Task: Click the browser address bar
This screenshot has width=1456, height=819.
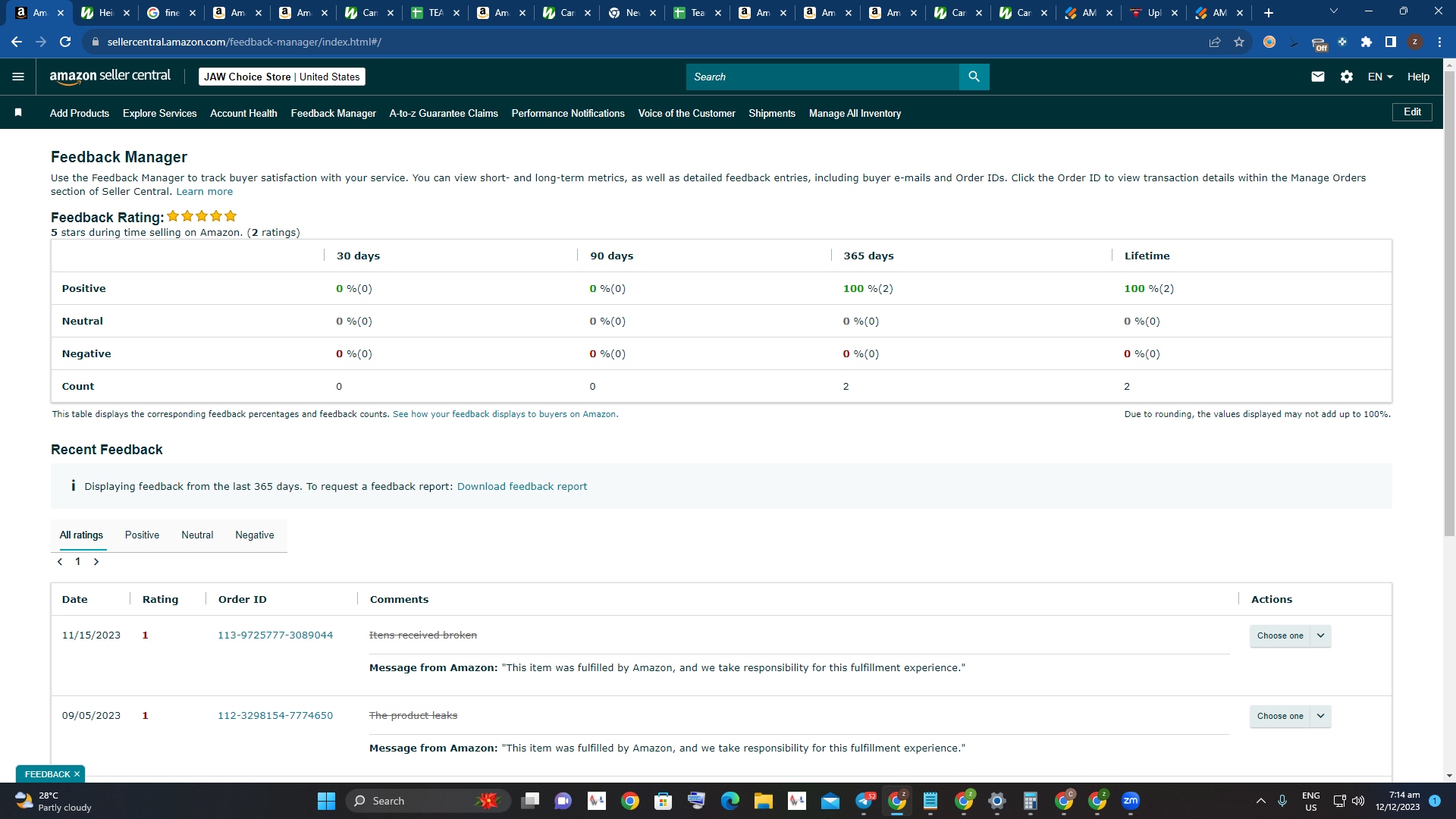Action: point(645,42)
